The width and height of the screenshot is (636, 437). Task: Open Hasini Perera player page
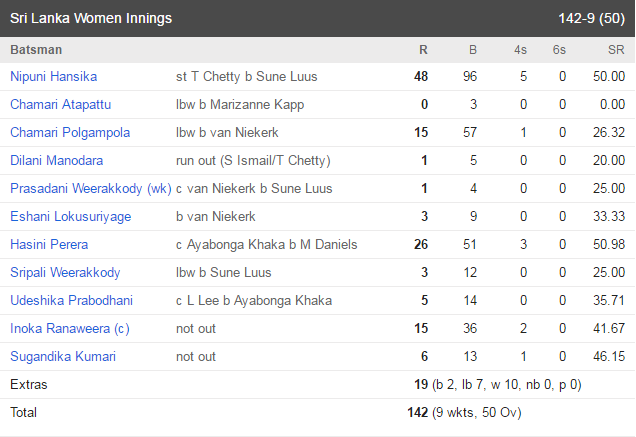[49, 244]
